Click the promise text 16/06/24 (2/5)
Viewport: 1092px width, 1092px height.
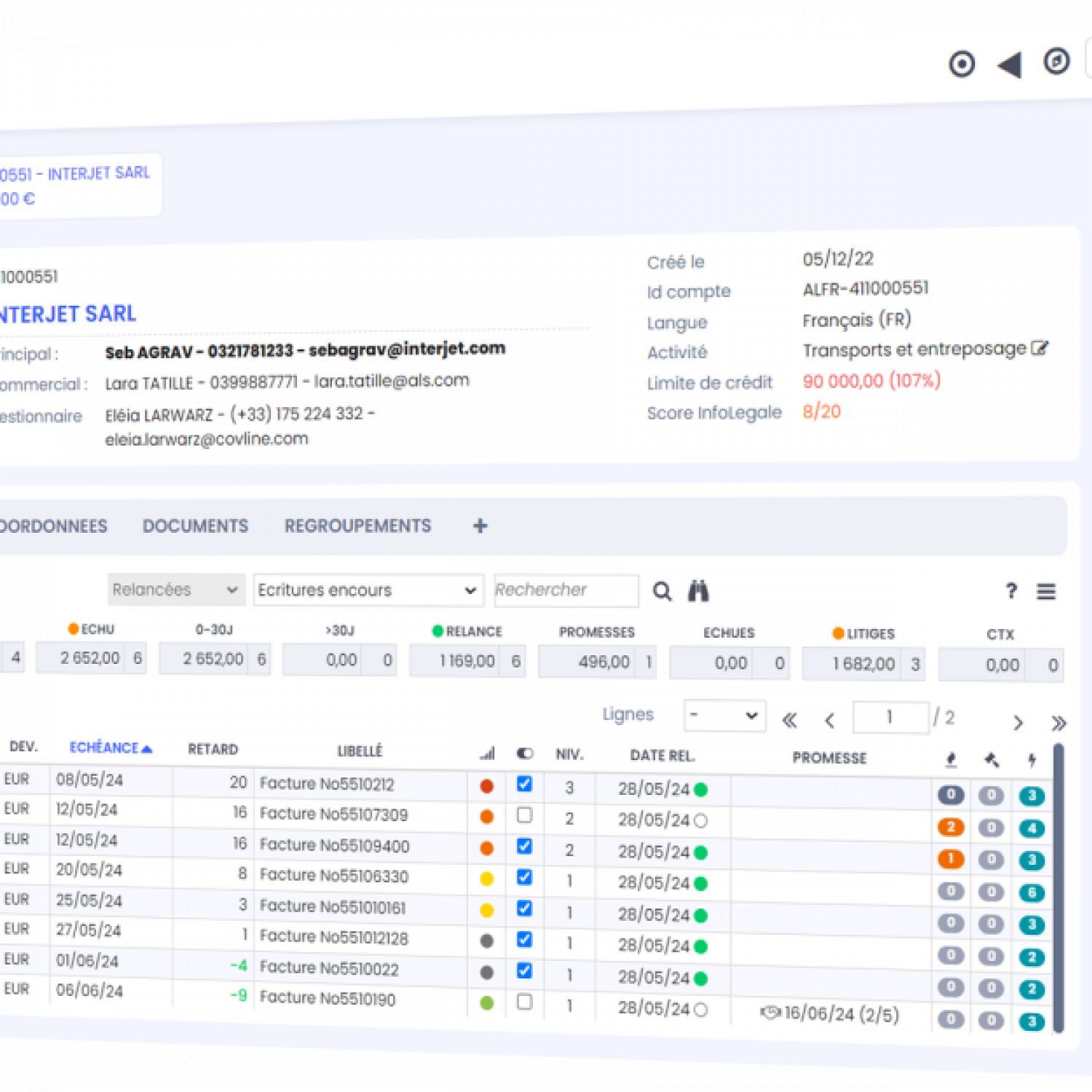click(842, 1014)
